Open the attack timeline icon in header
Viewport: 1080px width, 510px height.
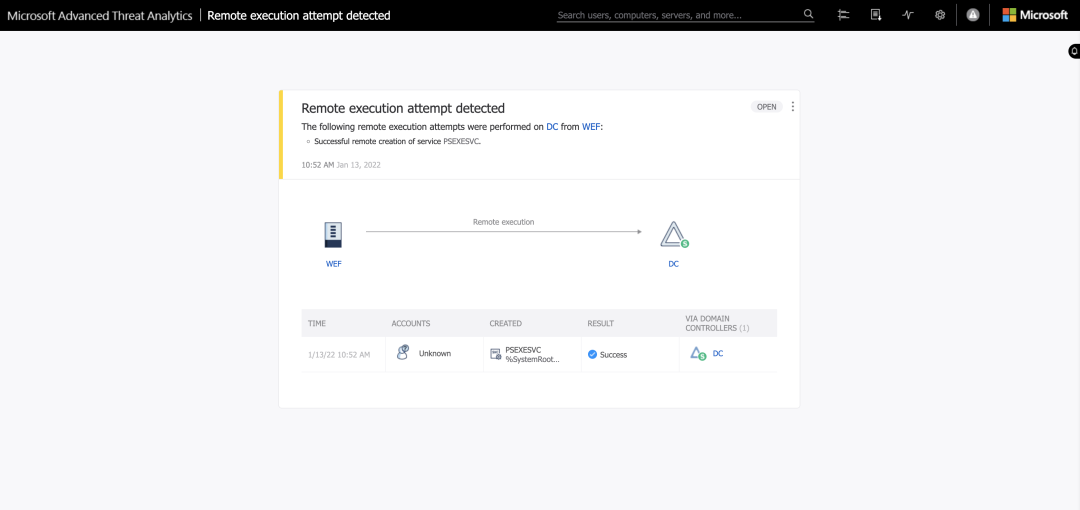843,14
